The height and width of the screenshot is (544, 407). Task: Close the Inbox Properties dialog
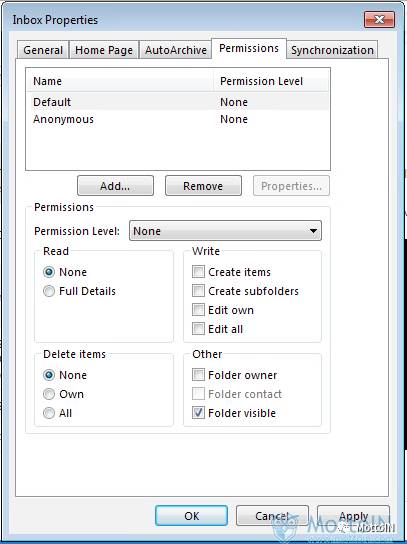pos(379,19)
